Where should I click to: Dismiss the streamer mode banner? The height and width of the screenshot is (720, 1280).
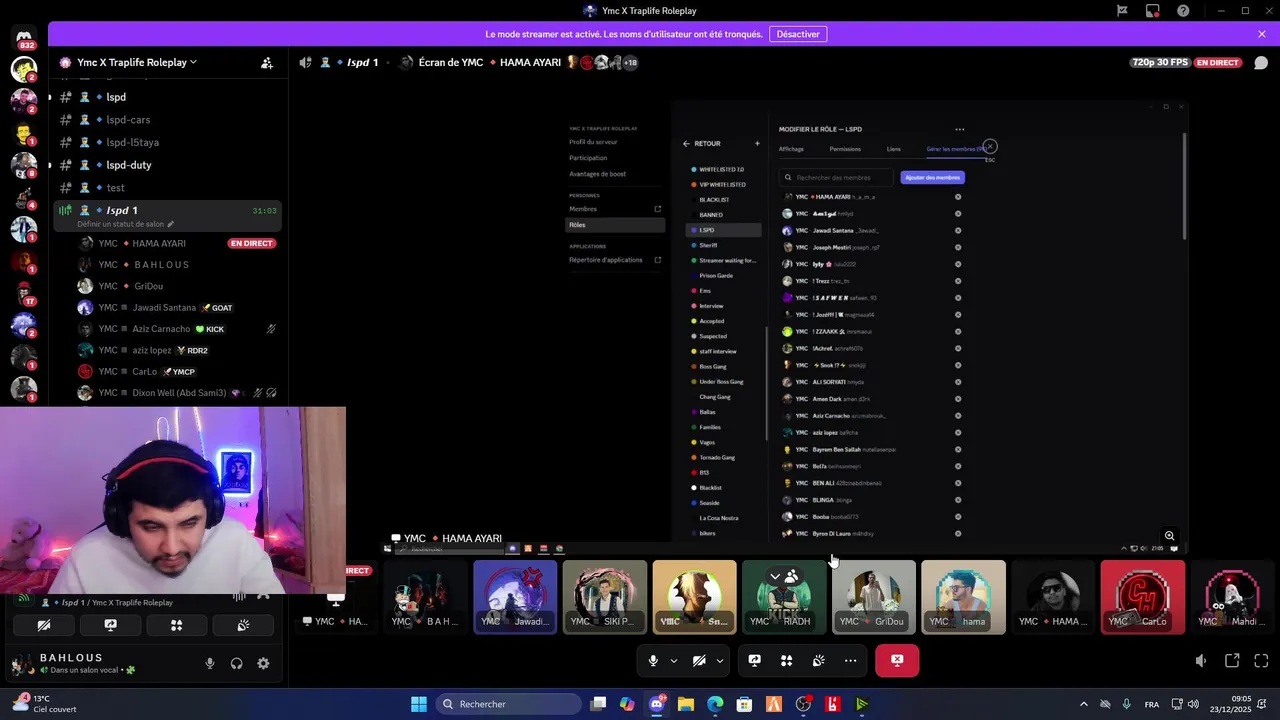click(x=1262, y=34)
